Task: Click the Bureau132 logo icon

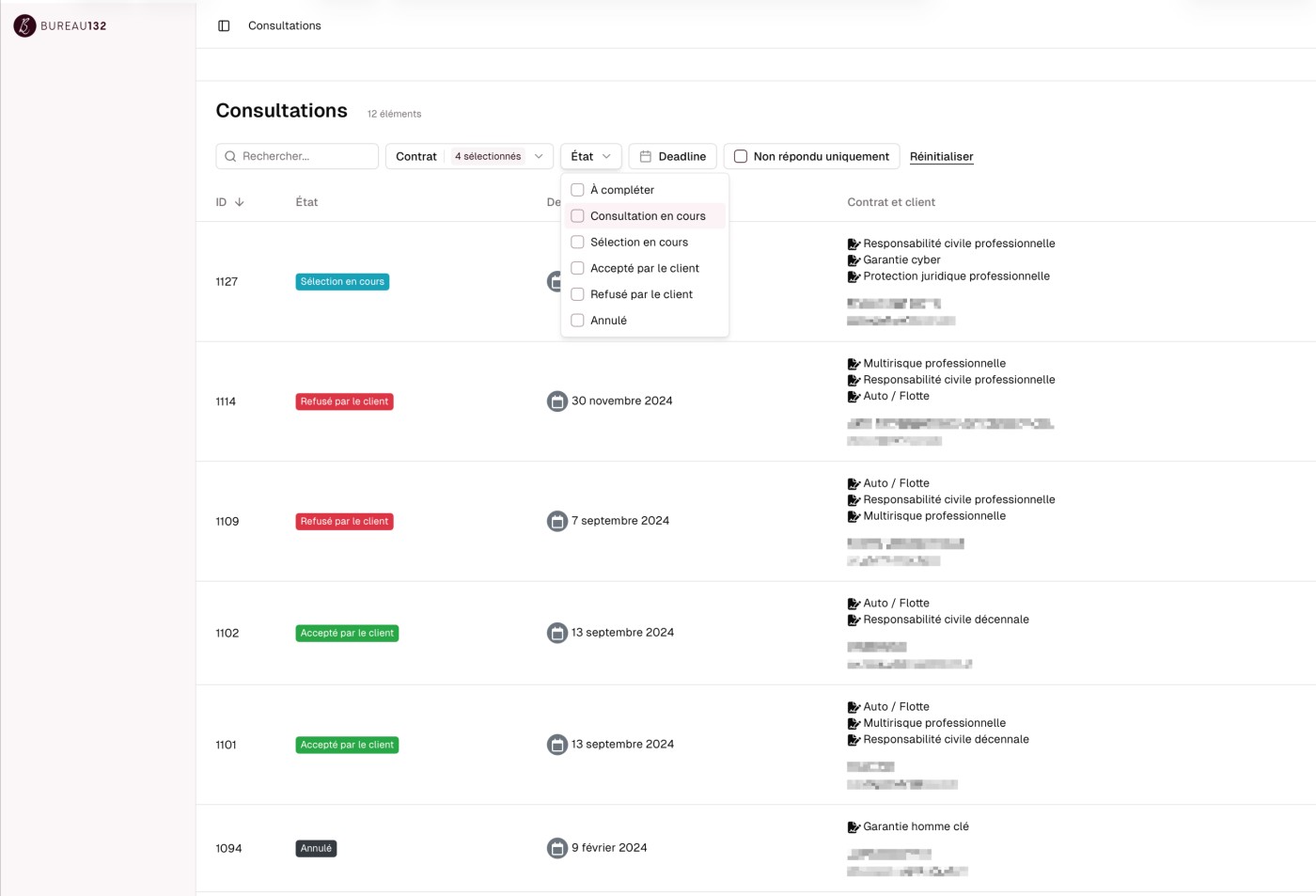Action: [23, 26]
